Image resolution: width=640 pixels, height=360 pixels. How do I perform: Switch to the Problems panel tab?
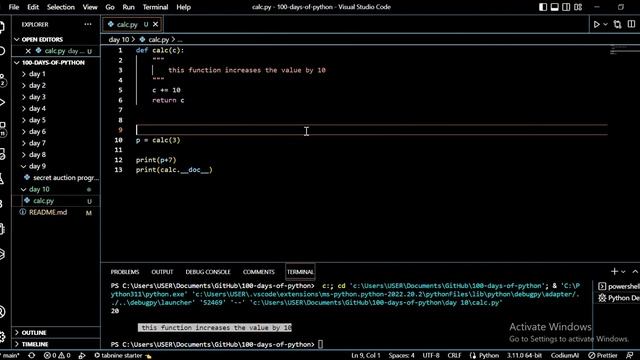(x=125, y=272)
